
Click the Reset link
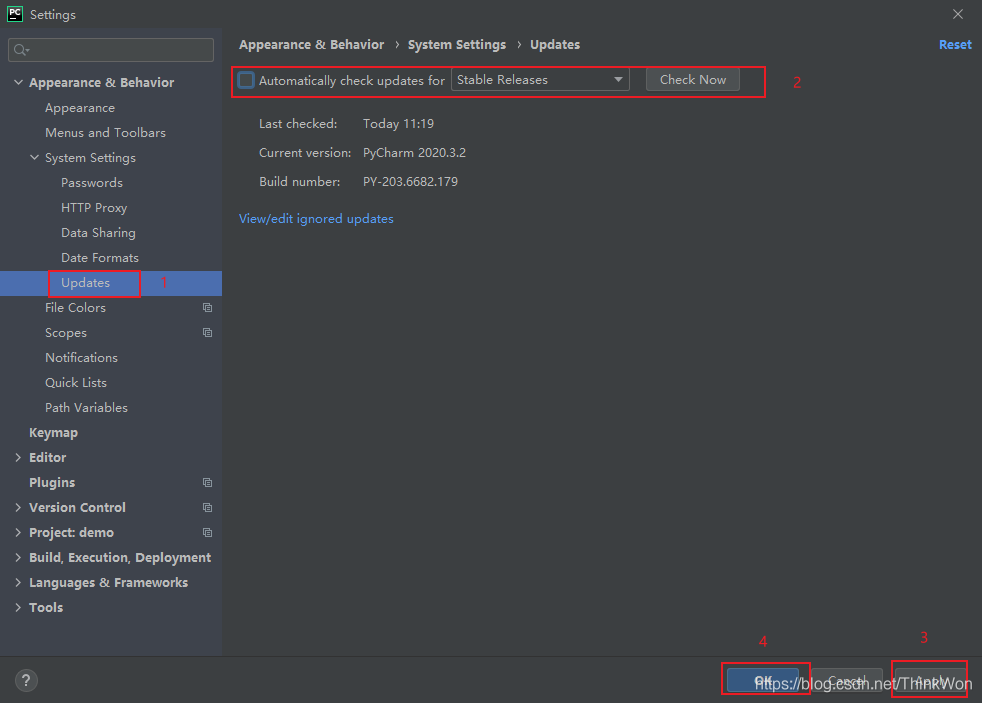click(955, 44)
